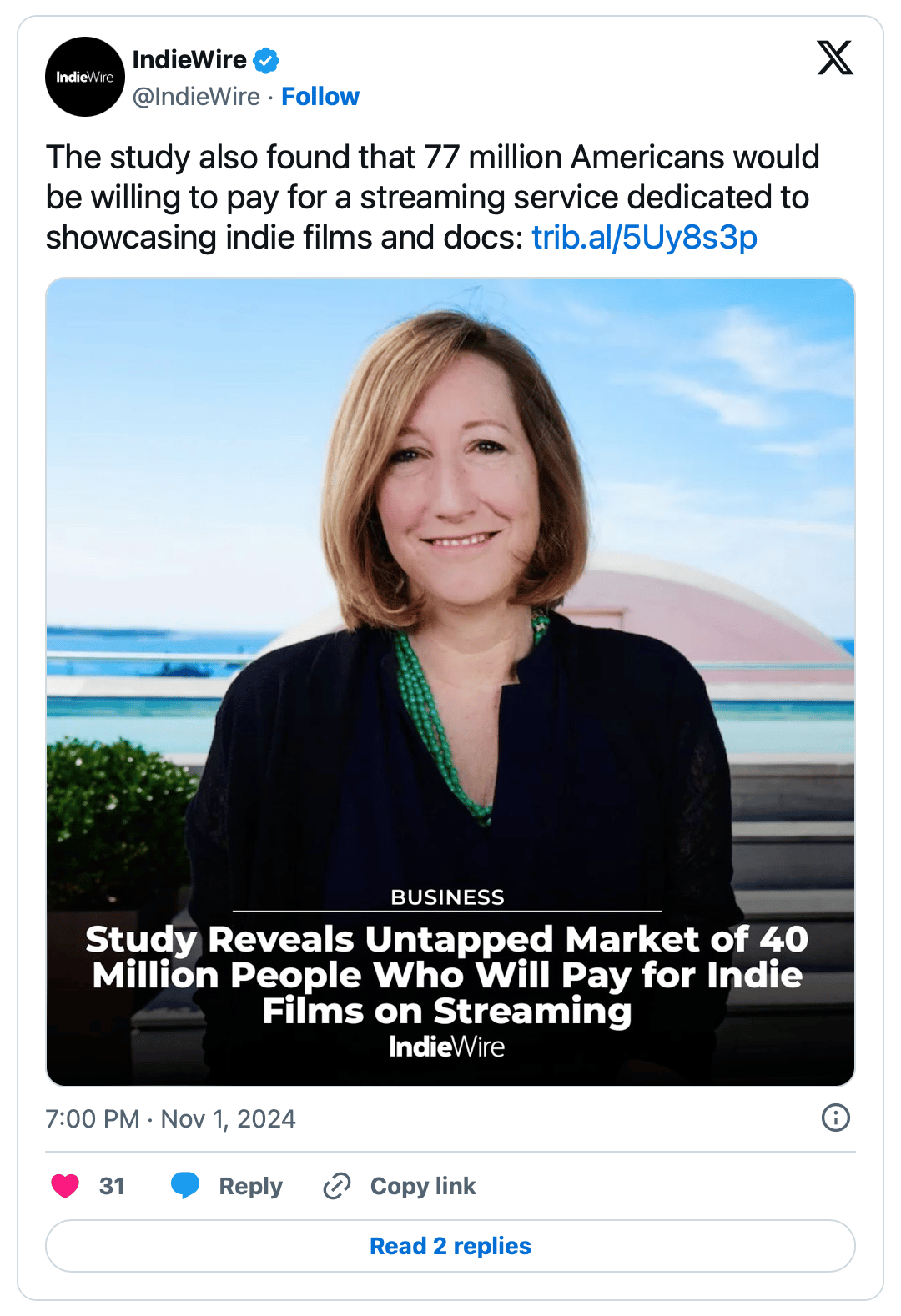Open the @IndieWire handle
901x1316 pixels.
(x=196, y=97)
